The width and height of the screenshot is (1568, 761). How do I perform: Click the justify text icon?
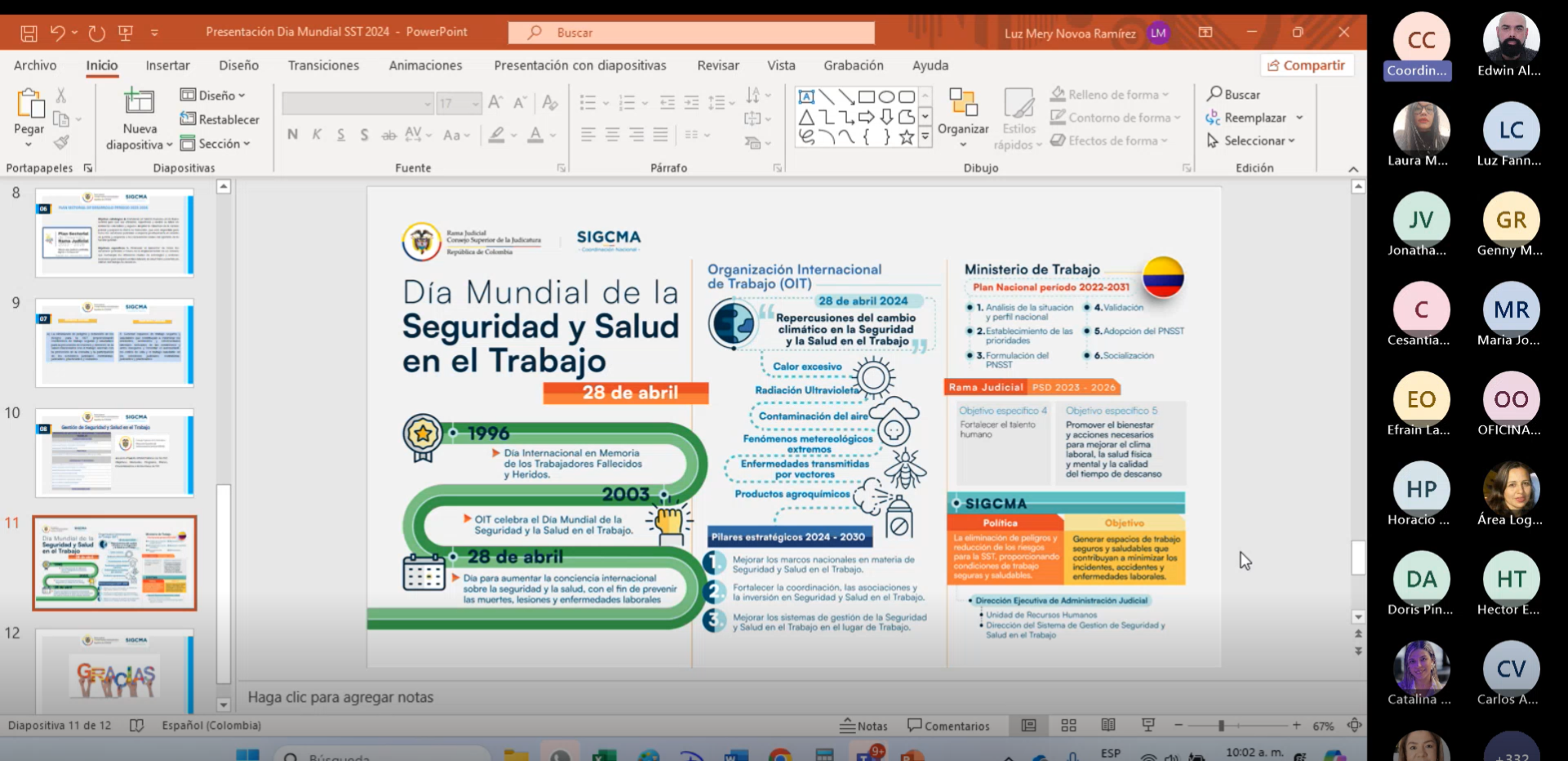[661, 135]
